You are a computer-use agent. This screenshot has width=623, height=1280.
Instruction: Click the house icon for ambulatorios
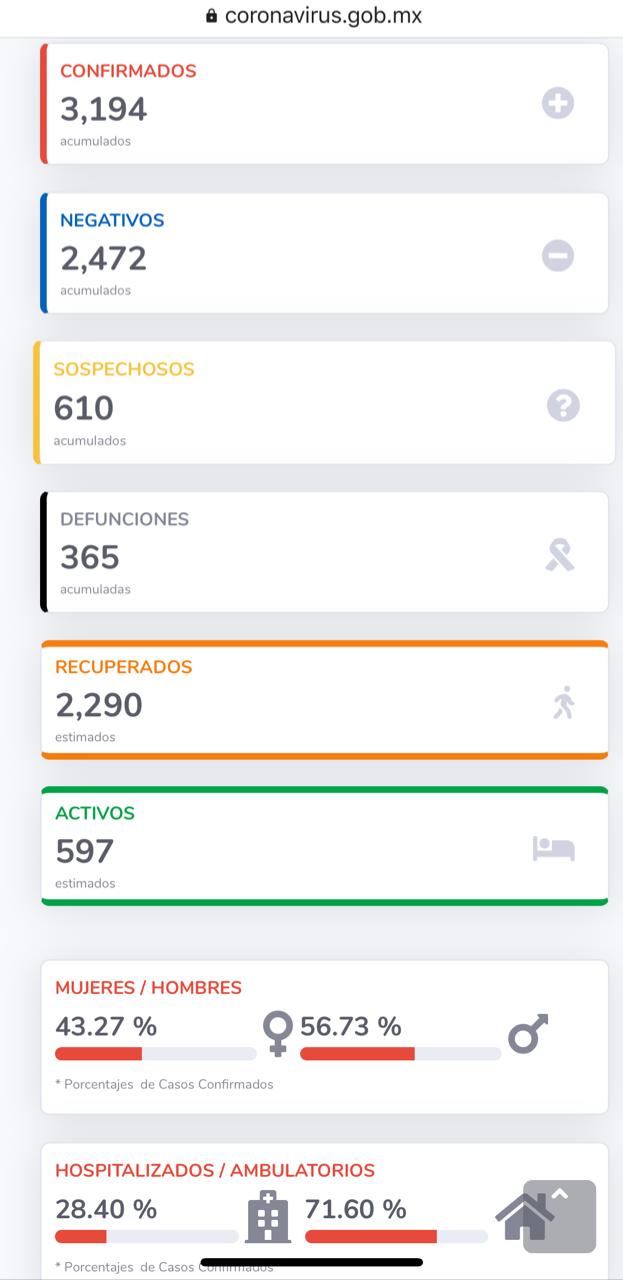[x=523, y=1216]
